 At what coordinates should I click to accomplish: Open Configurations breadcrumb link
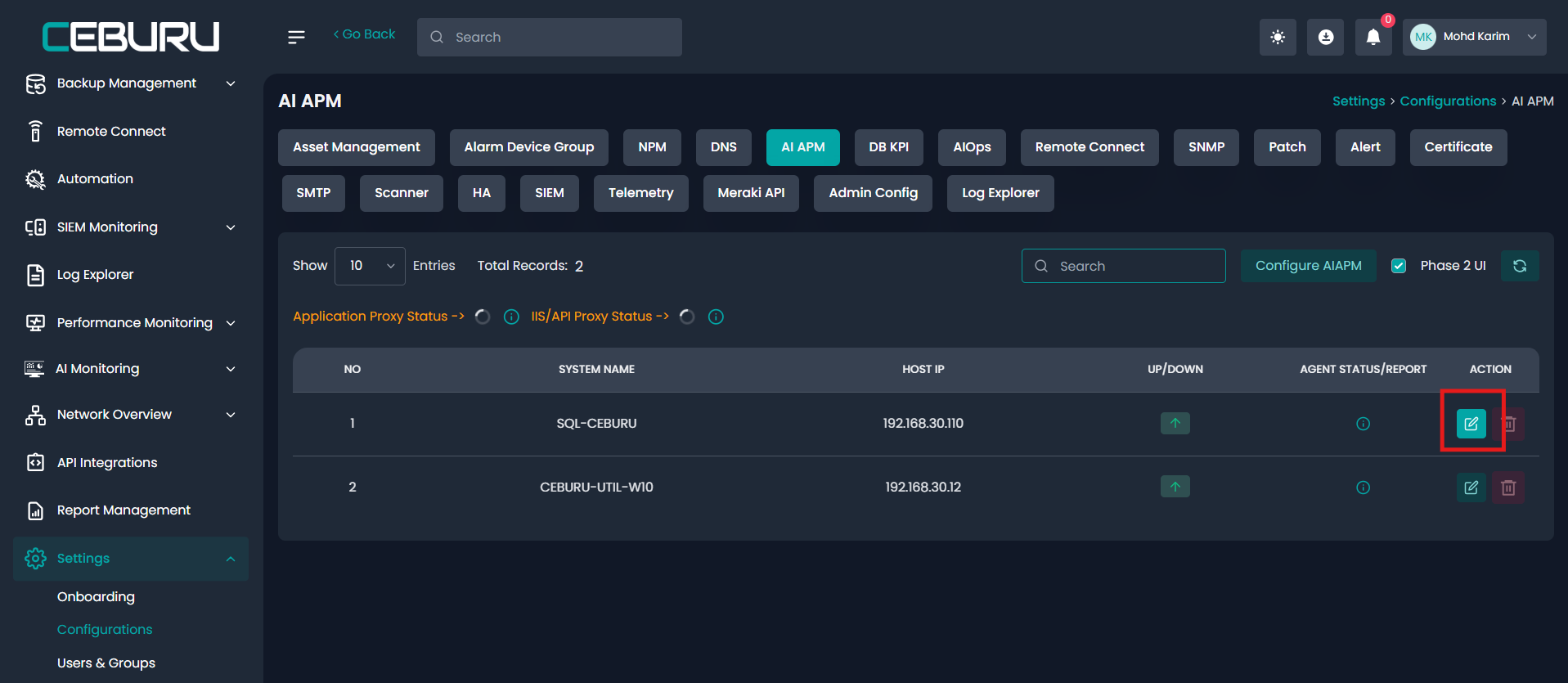point(1448,101)
